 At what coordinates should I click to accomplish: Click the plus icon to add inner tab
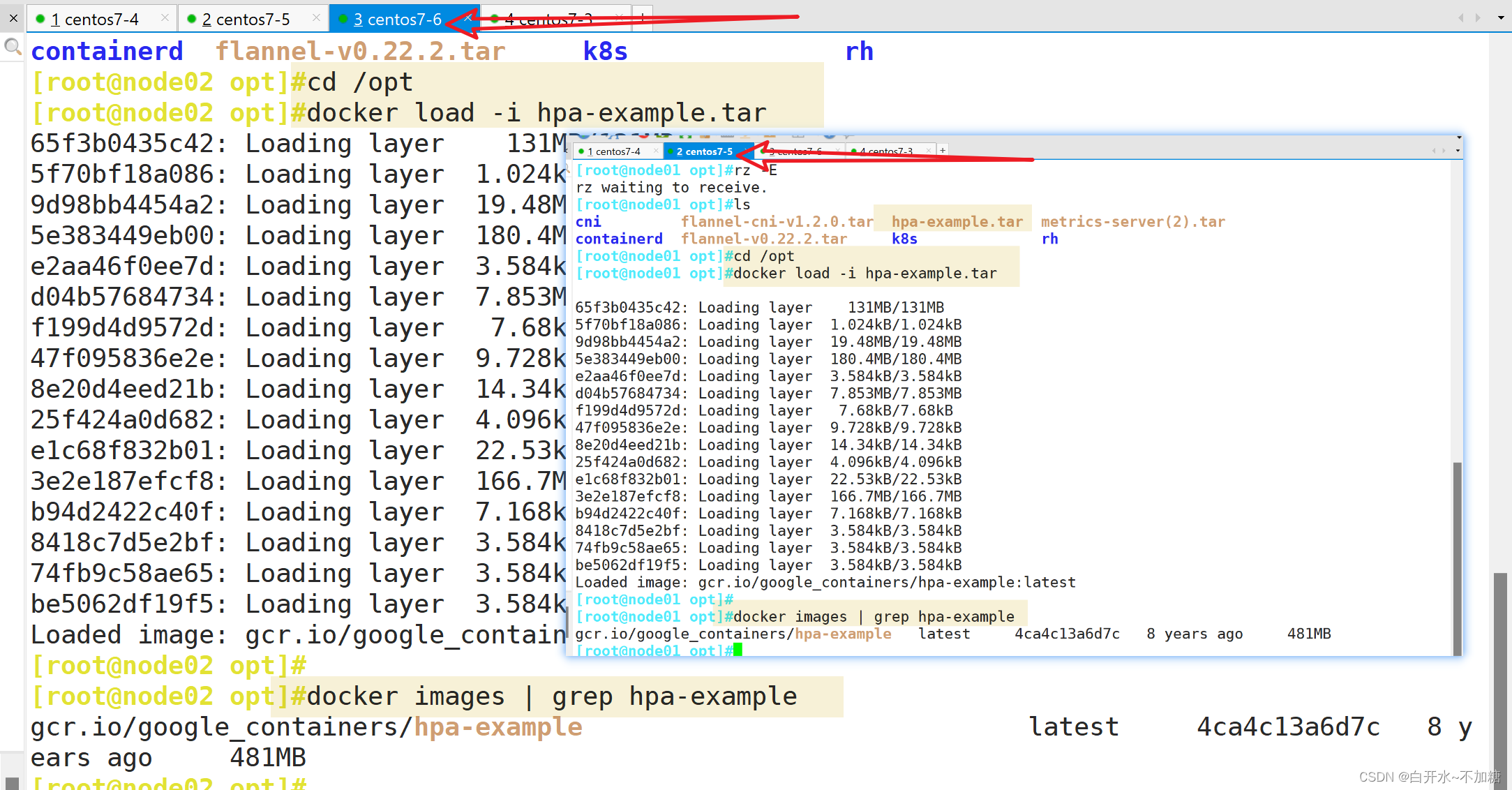[x=943, y=150]
